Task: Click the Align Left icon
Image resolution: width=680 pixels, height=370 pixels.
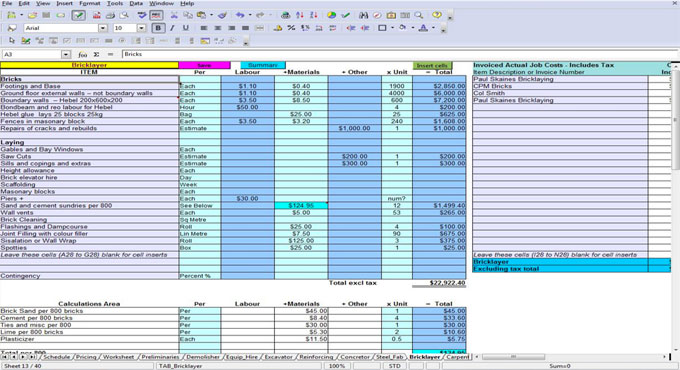Action: tap(204, 28)
